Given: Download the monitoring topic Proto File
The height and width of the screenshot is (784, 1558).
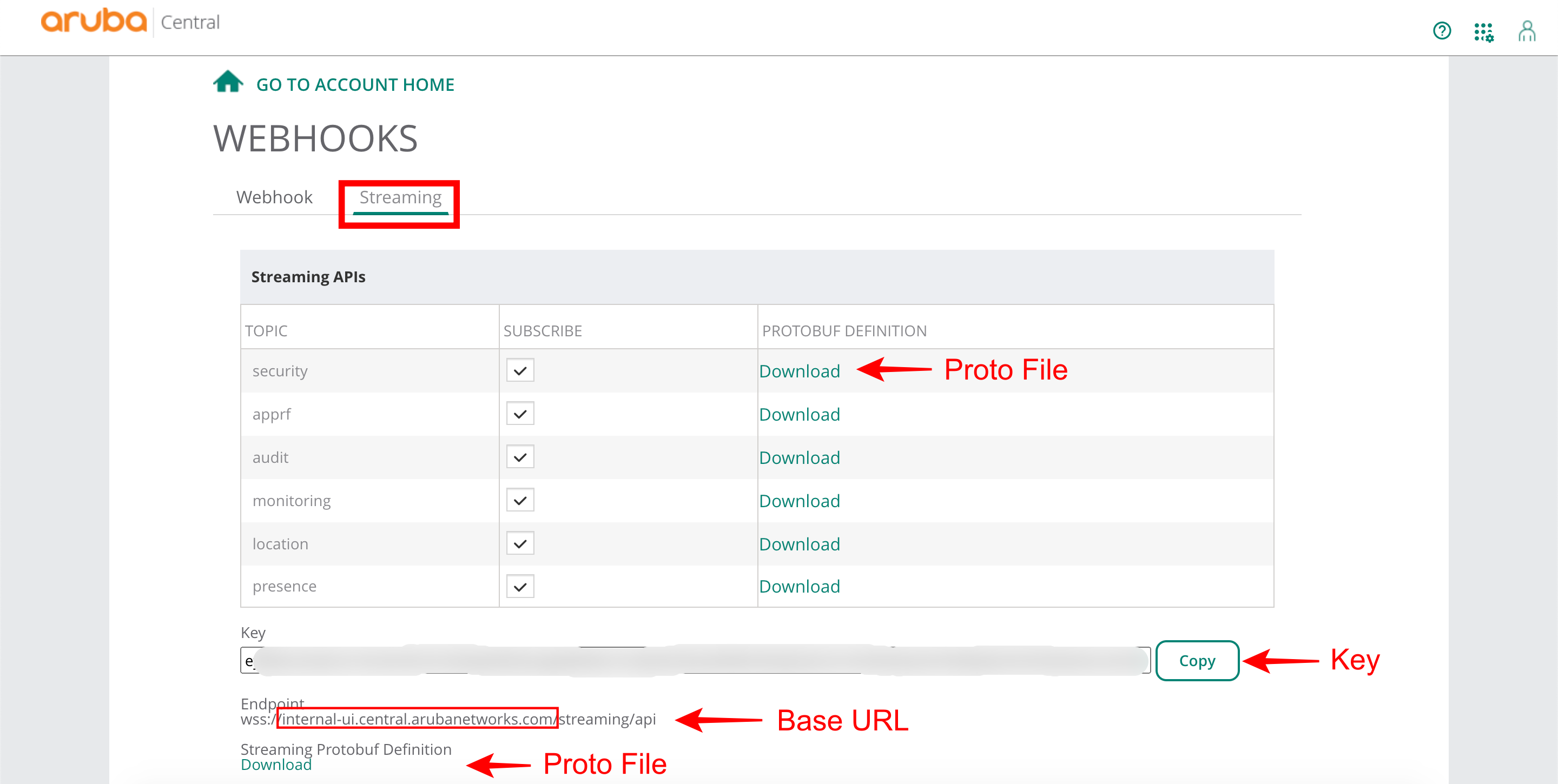Looking at the screenshot, I should tap(800, 499).
